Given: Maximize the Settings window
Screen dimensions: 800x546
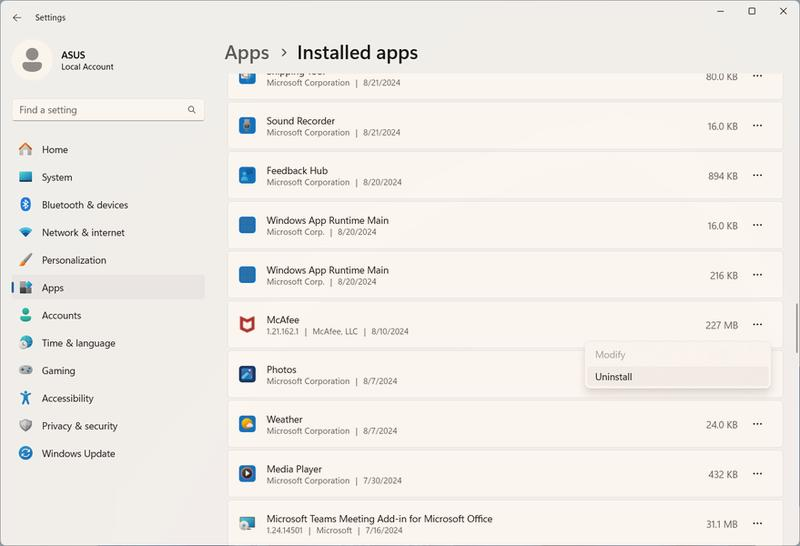Looking at the screenshot, I should 752,11.
